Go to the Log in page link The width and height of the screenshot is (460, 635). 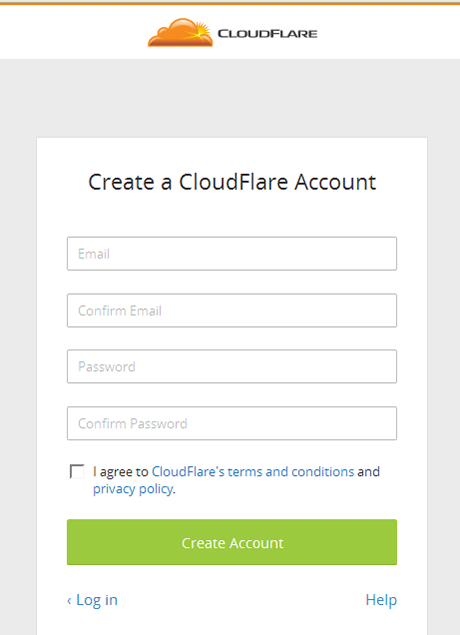click(97, 600)
